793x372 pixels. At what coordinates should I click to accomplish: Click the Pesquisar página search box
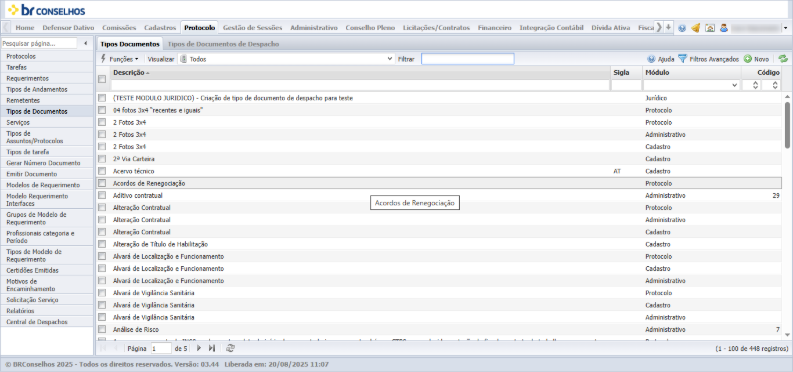39,43
